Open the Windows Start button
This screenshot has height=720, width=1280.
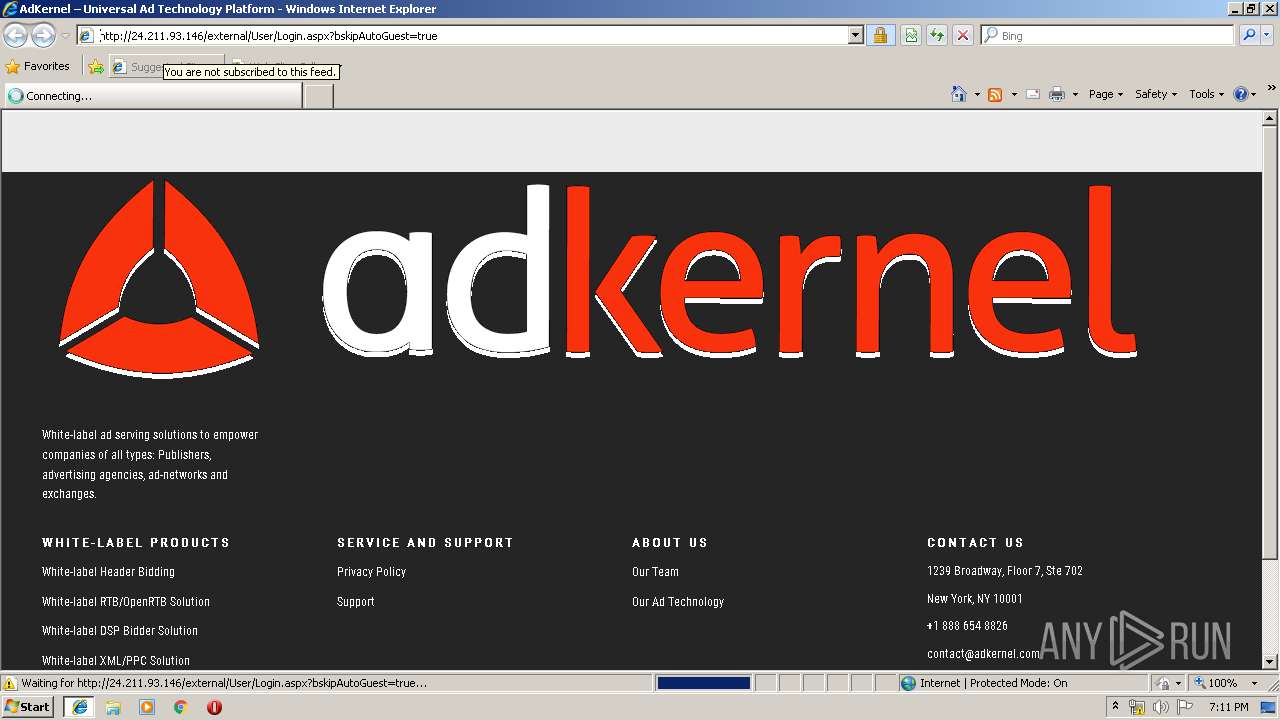tap(28, 706)
